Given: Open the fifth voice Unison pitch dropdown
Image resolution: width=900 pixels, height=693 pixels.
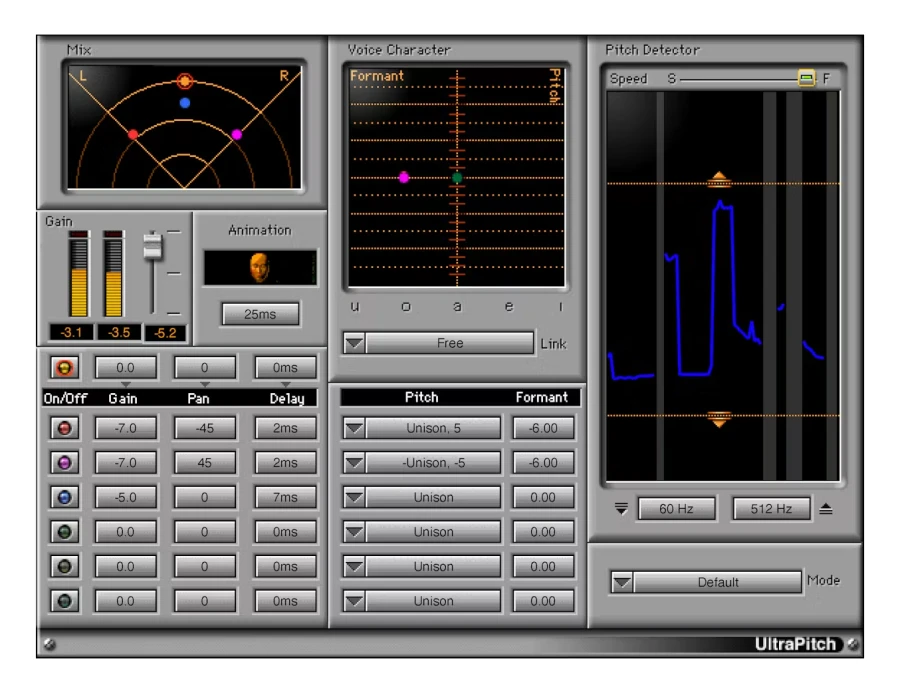Looking at the screenshot, I should tap(354, 567).
